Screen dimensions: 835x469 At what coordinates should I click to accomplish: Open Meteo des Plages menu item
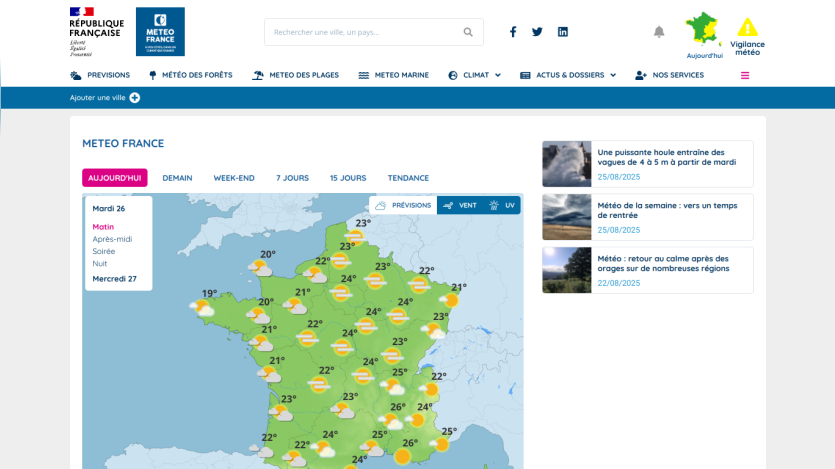pos(296,76)
